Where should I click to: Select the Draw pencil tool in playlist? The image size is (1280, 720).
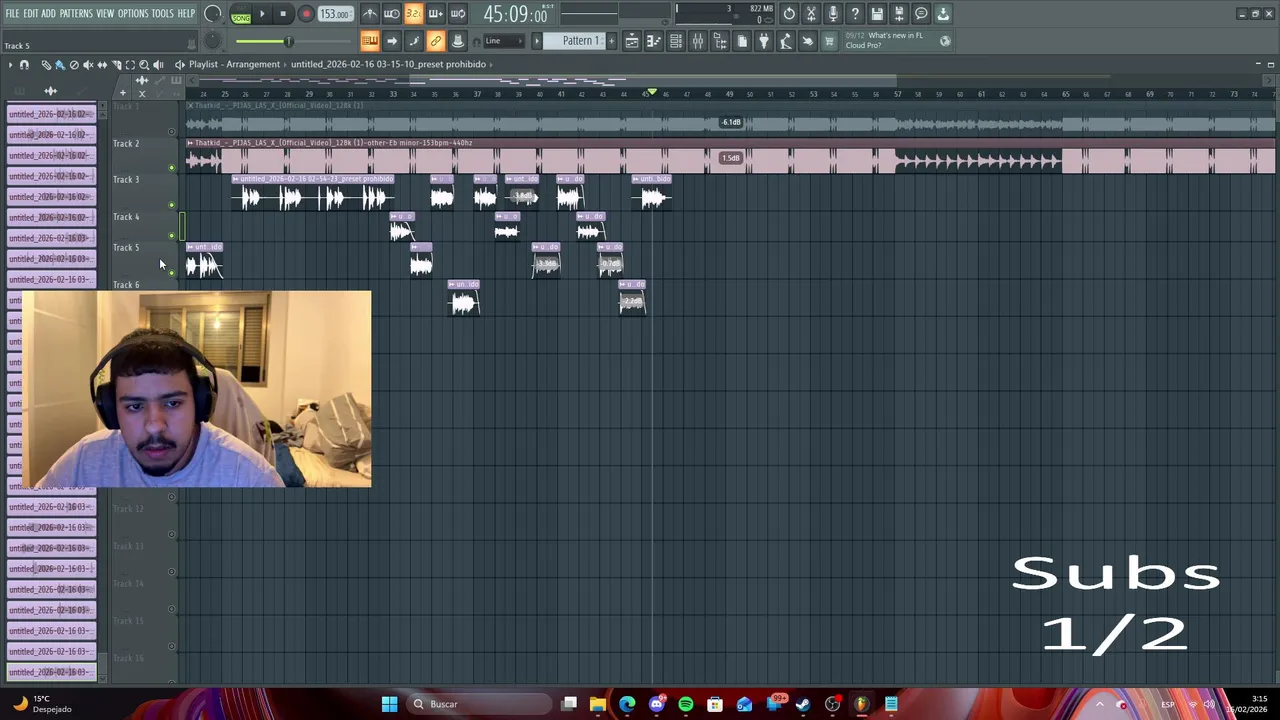tap(46, 65)
